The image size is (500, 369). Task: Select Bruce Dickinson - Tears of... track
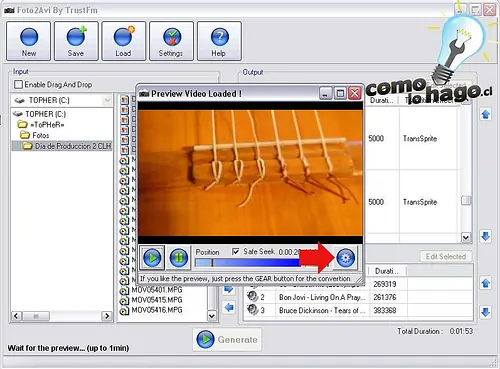(322, 310)
